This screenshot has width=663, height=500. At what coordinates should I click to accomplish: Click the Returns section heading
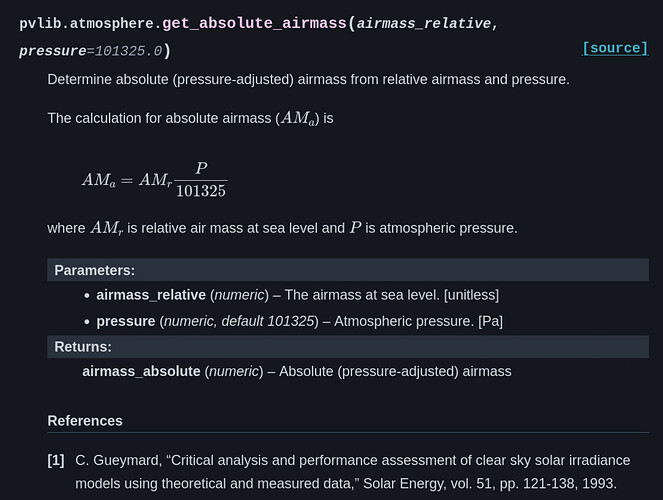(x=82, y=347)
